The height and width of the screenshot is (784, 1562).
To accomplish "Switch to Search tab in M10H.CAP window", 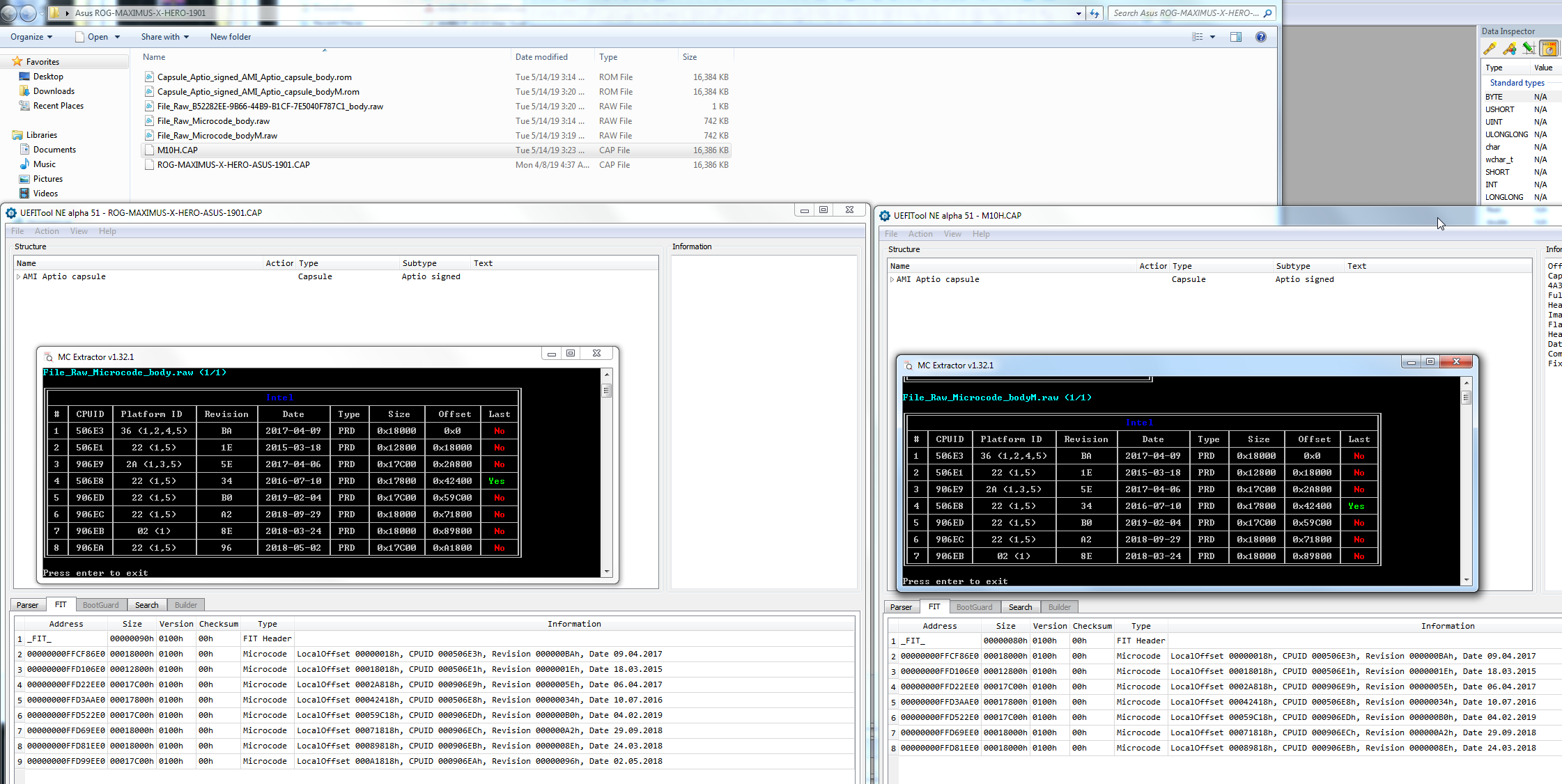I will click(x=1021, y=607).
